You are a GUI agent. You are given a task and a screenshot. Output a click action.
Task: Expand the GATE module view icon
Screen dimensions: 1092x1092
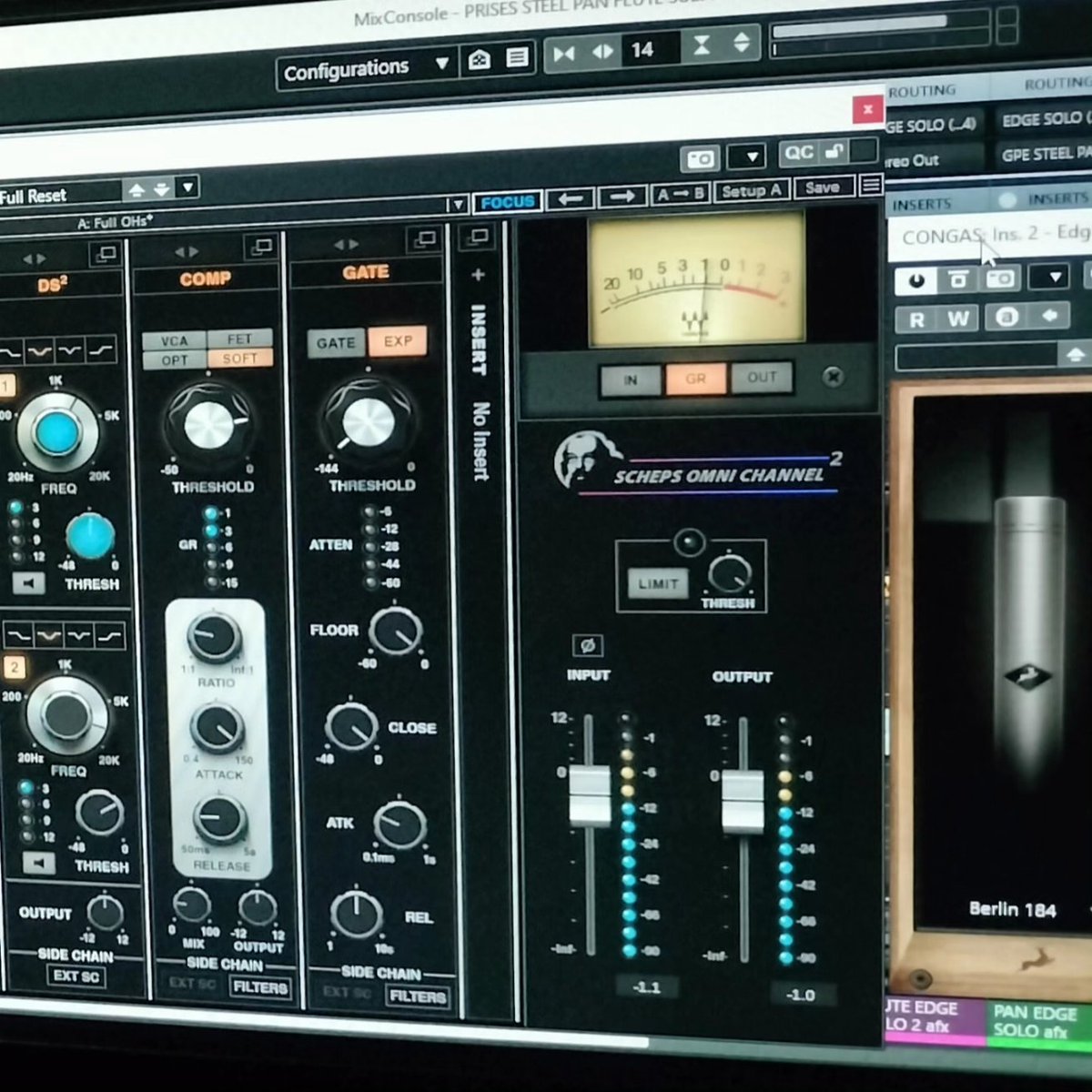pos(425,239)
